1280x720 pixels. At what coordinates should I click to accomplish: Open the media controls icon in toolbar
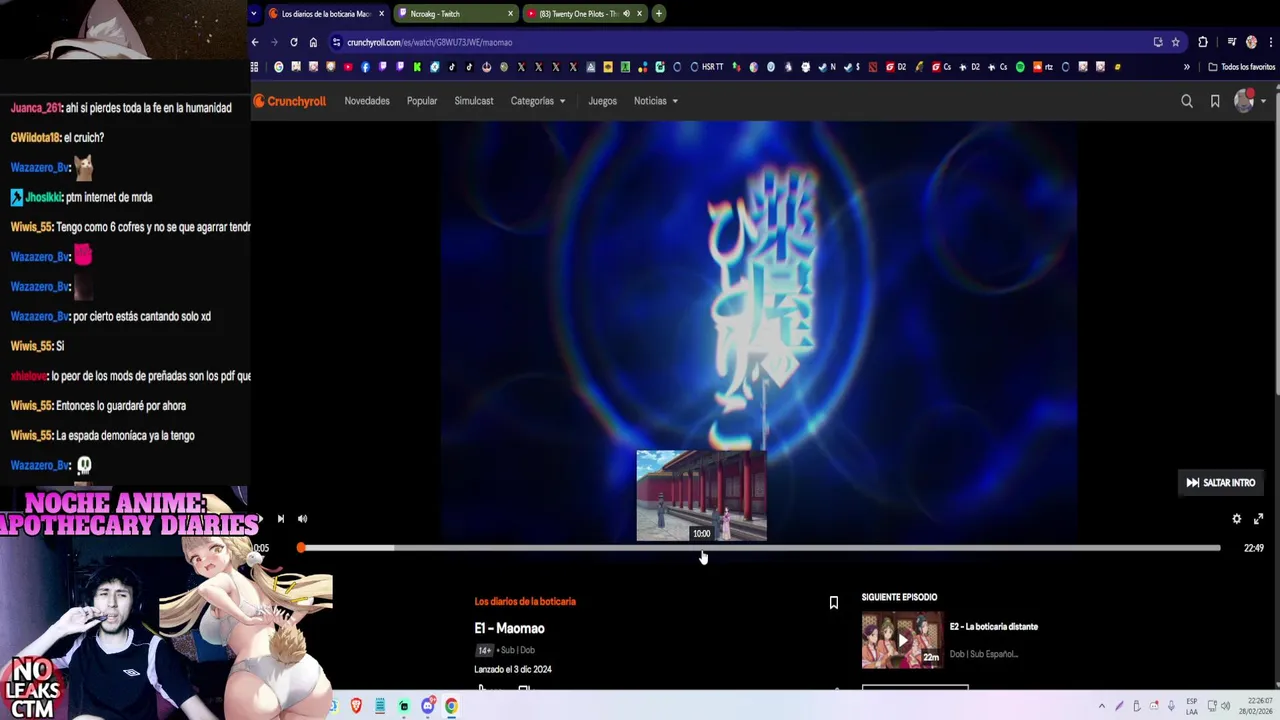[x=1232, y=42]
